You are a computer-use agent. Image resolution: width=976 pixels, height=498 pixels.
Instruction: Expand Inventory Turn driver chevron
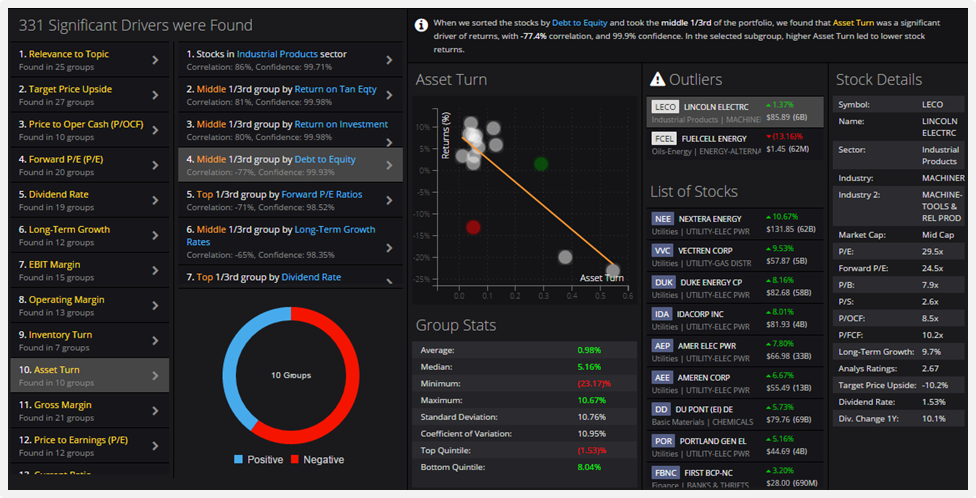pyautogui.click(x=155, y=341)
